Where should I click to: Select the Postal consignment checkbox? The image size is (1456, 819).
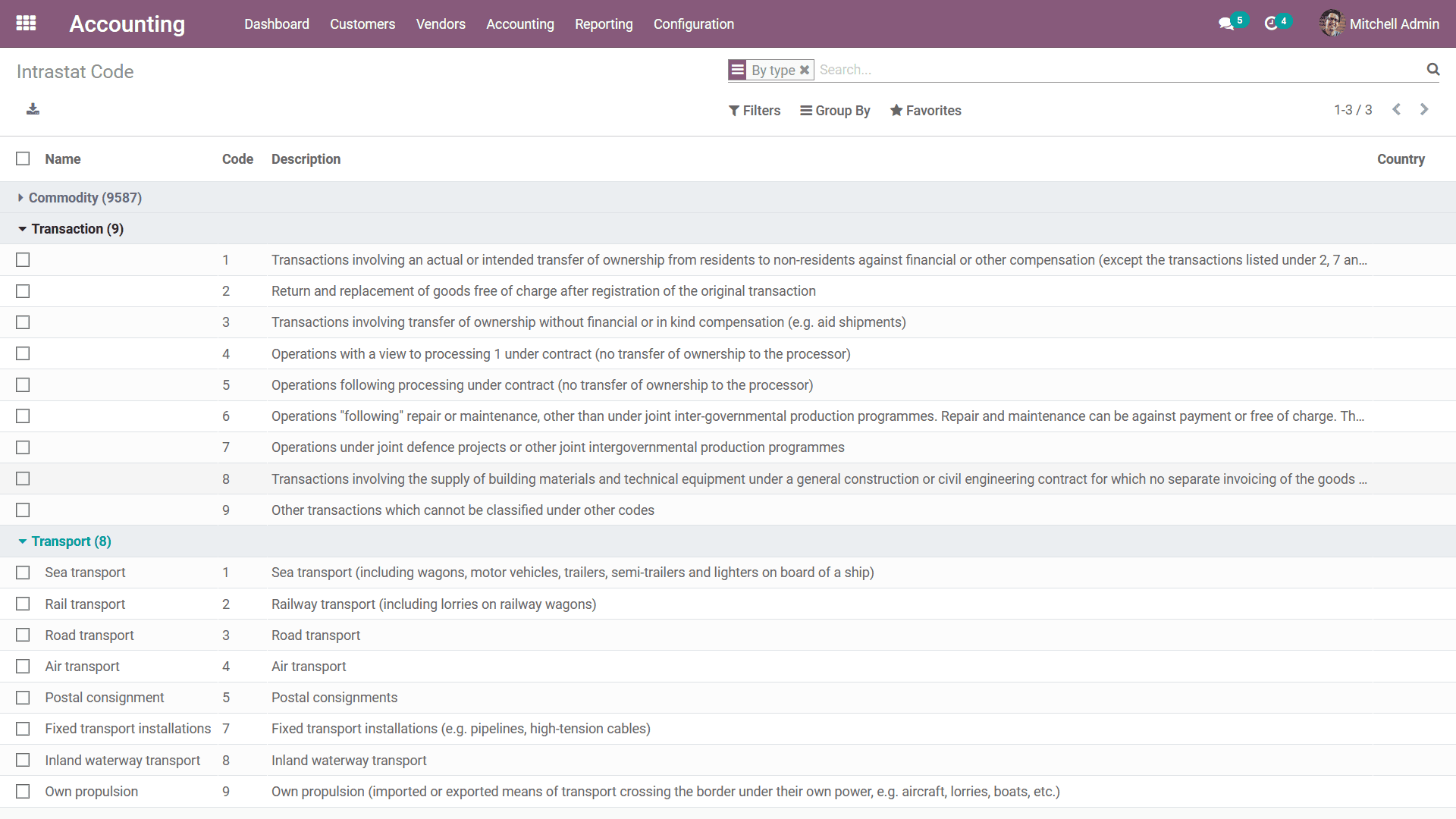tap(23, 698)
